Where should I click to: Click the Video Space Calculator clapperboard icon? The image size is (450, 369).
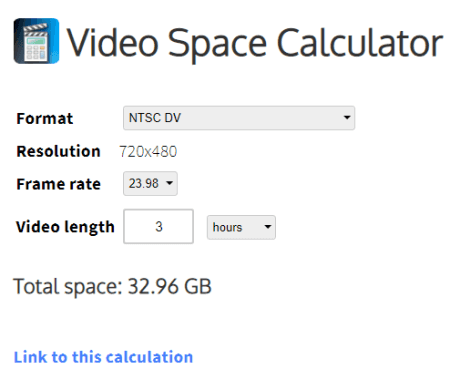[36, 41]
